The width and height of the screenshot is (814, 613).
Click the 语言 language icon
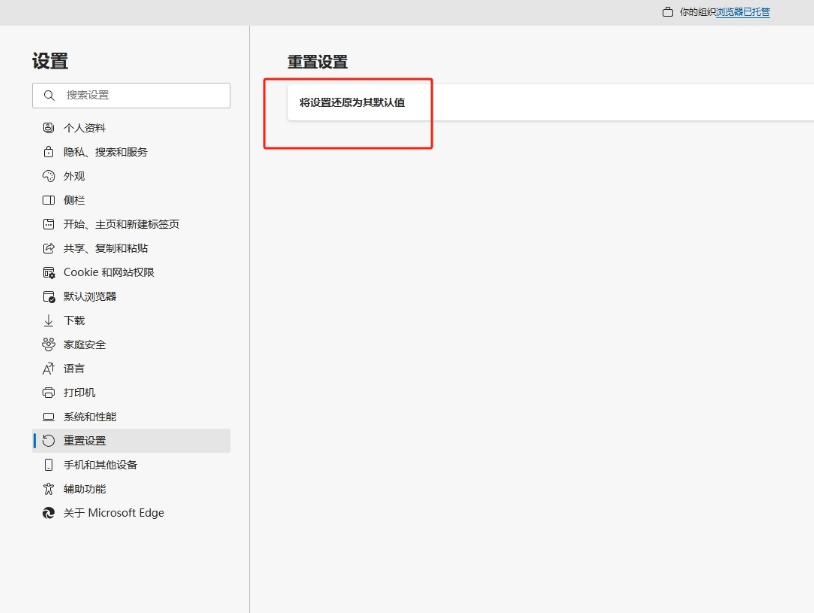click(48, 369)
